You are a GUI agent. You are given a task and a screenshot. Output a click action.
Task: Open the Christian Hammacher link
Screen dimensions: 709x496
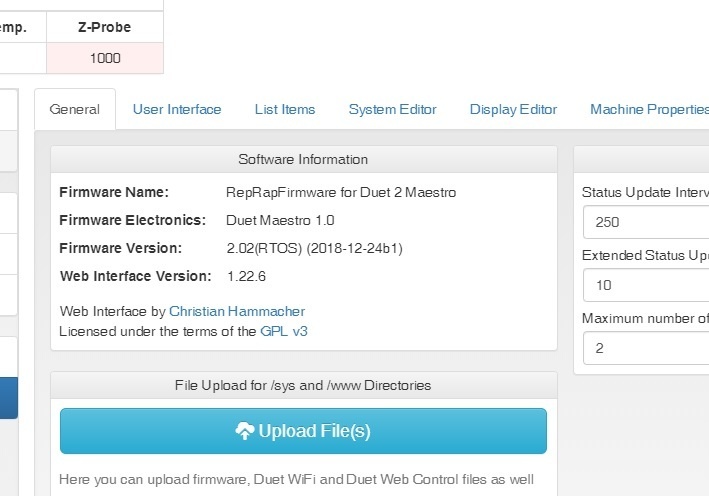pyautogui.click(x=237, y=312)
